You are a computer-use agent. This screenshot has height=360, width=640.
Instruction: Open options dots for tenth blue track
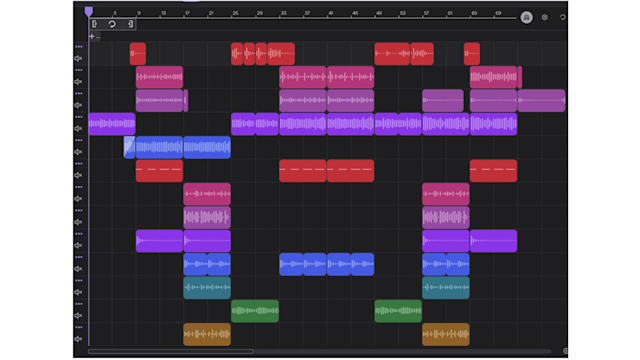[x=79, y=257]
